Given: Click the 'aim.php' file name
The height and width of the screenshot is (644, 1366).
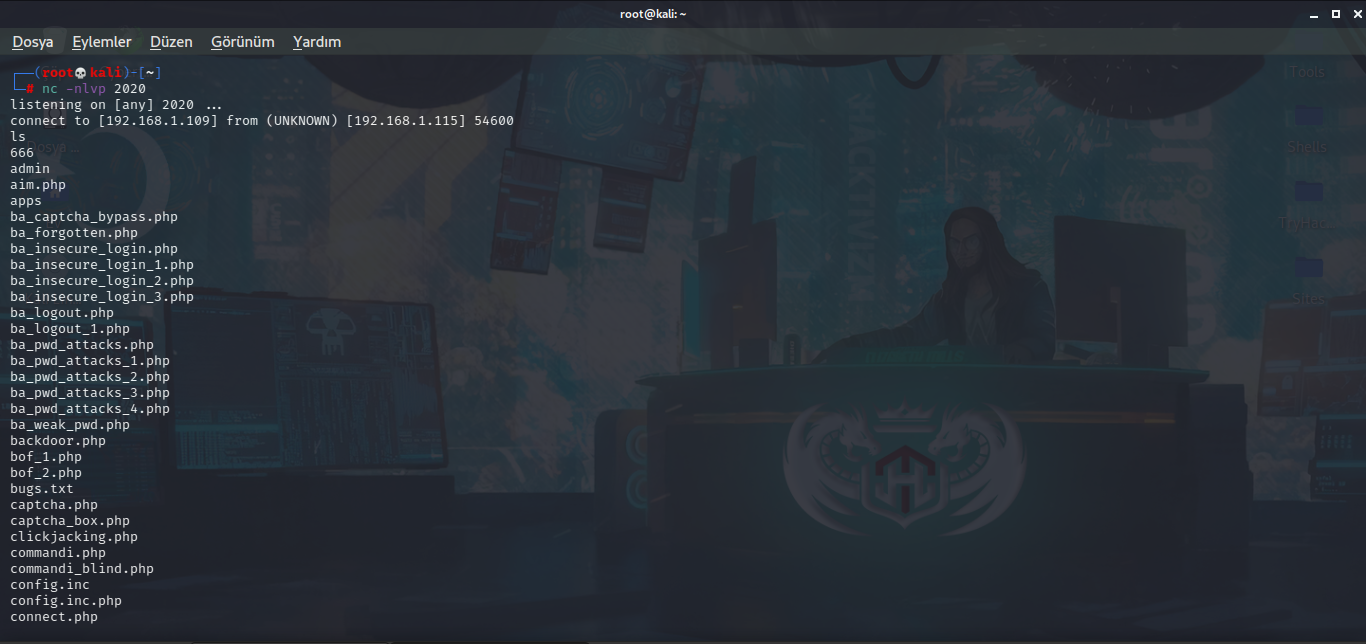Looking at the screenshot, I should [38, 185].
